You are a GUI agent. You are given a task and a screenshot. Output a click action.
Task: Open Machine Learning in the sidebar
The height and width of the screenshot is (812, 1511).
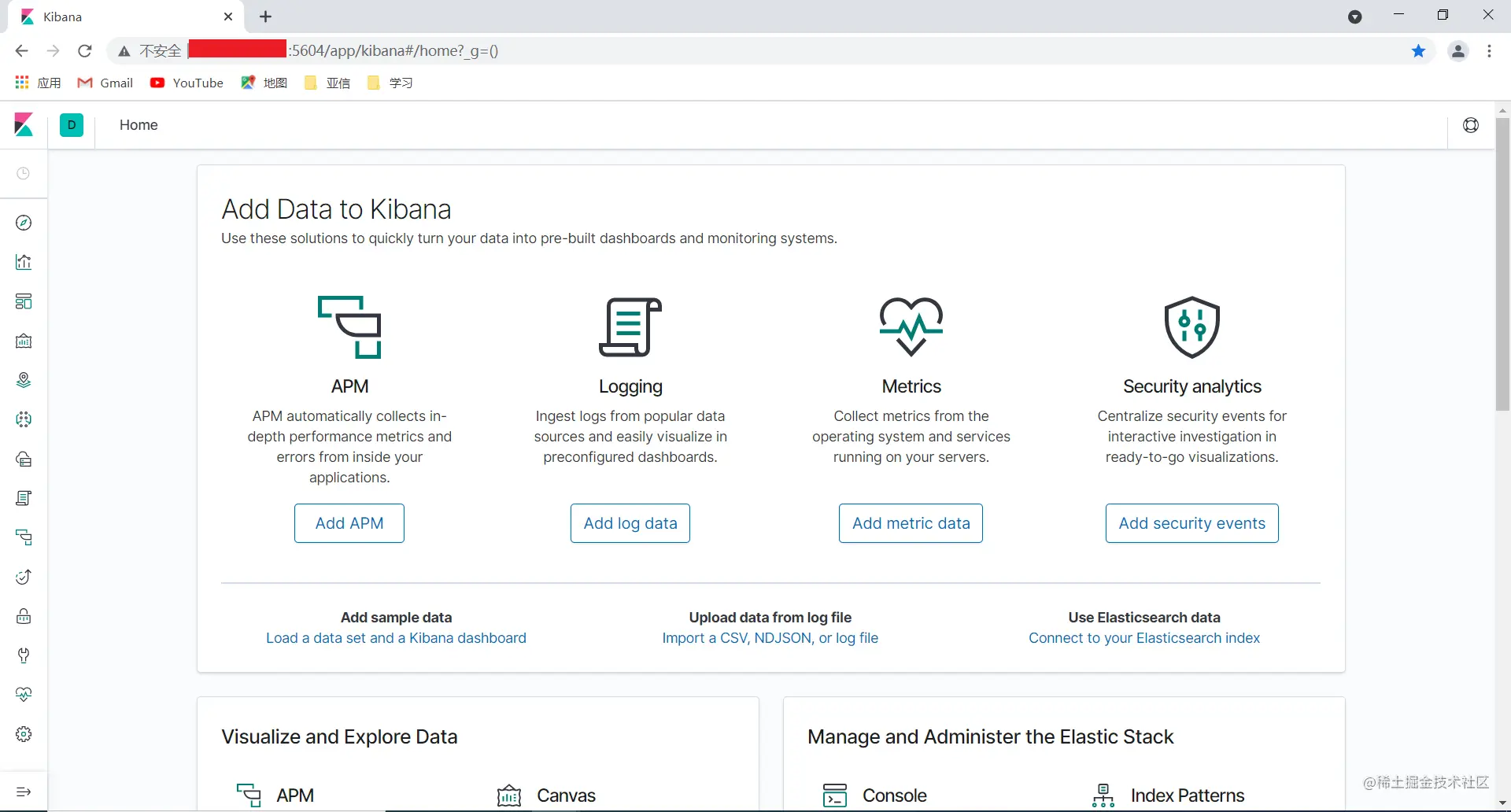pos(24,419)
